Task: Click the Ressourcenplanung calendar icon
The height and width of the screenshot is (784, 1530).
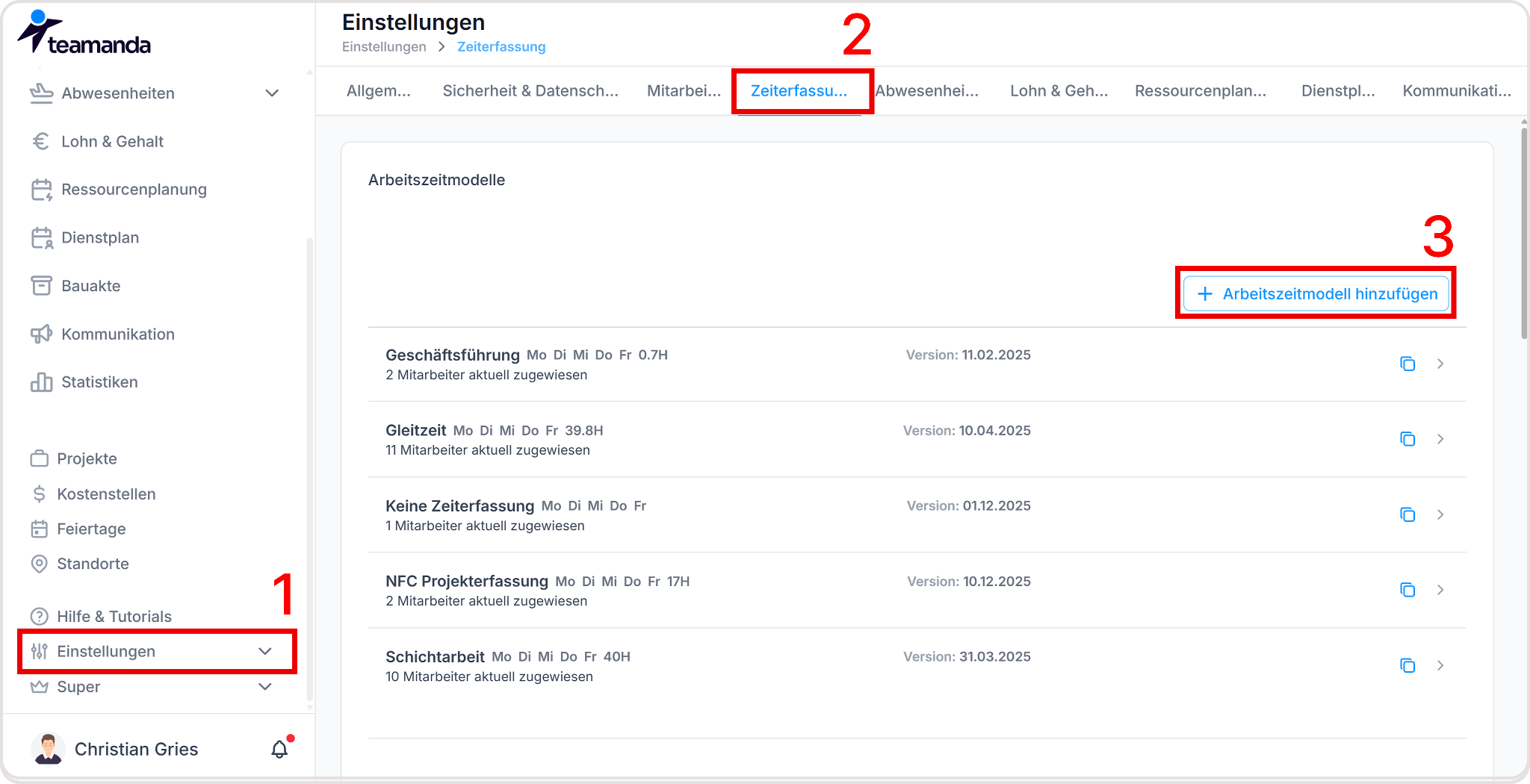Action: 41,190
